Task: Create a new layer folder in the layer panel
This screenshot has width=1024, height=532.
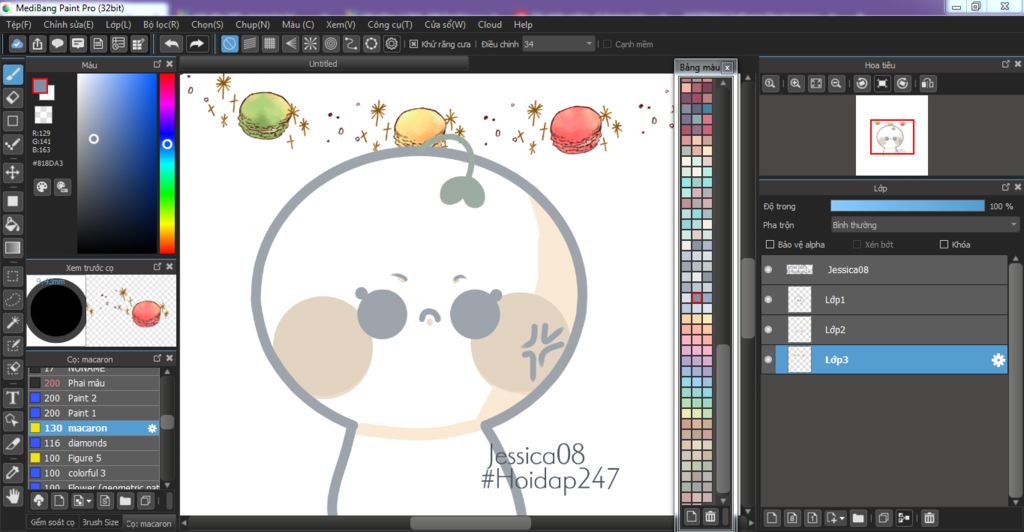Action: [858, 518]
